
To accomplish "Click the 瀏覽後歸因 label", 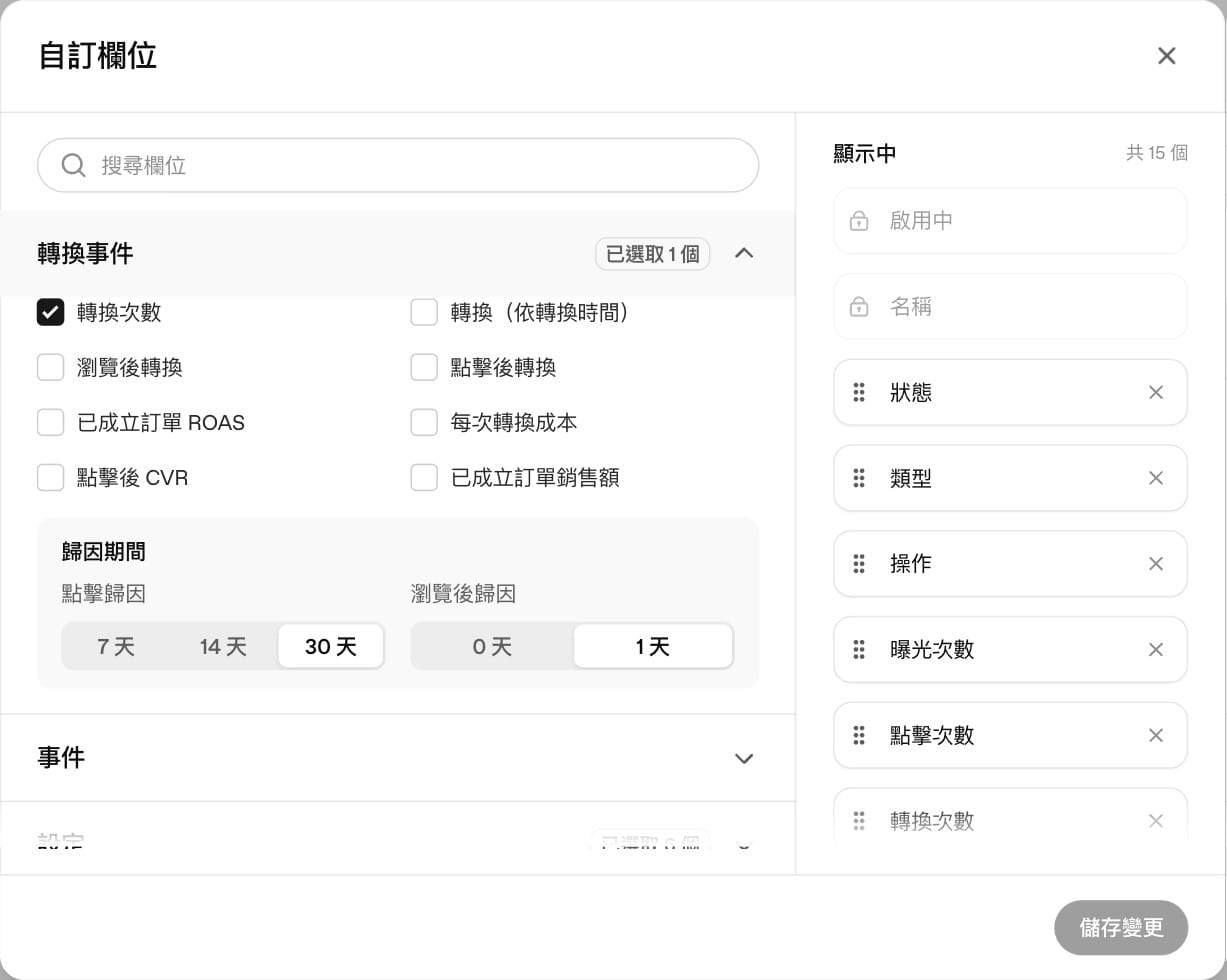I will tap(463, 594).
